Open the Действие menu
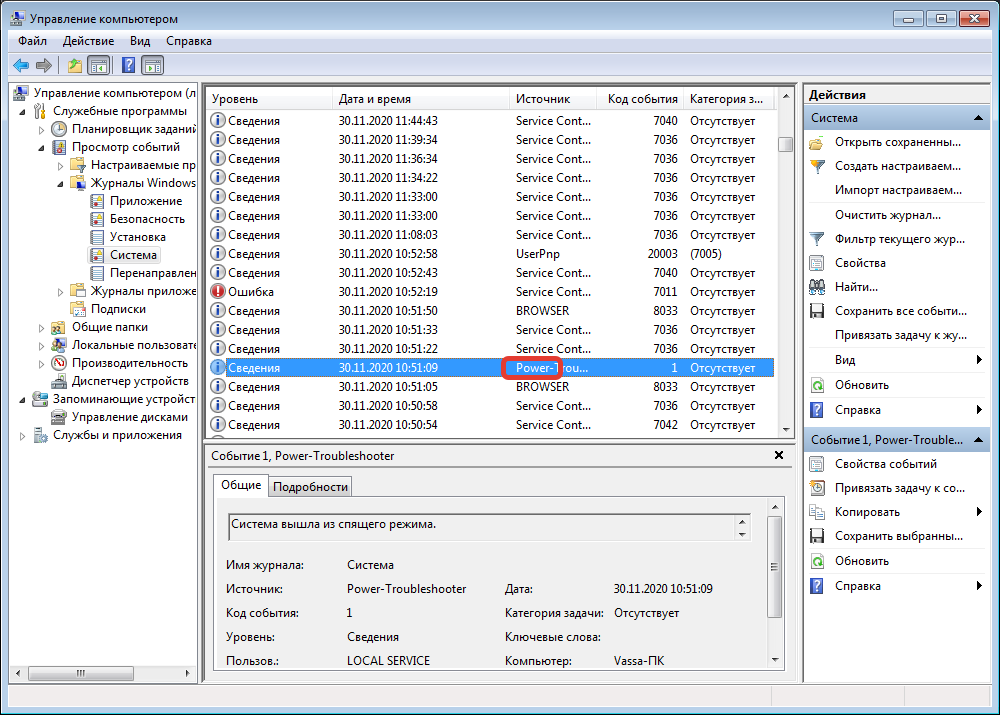The image size is (1000, 715). coord(88,41)
